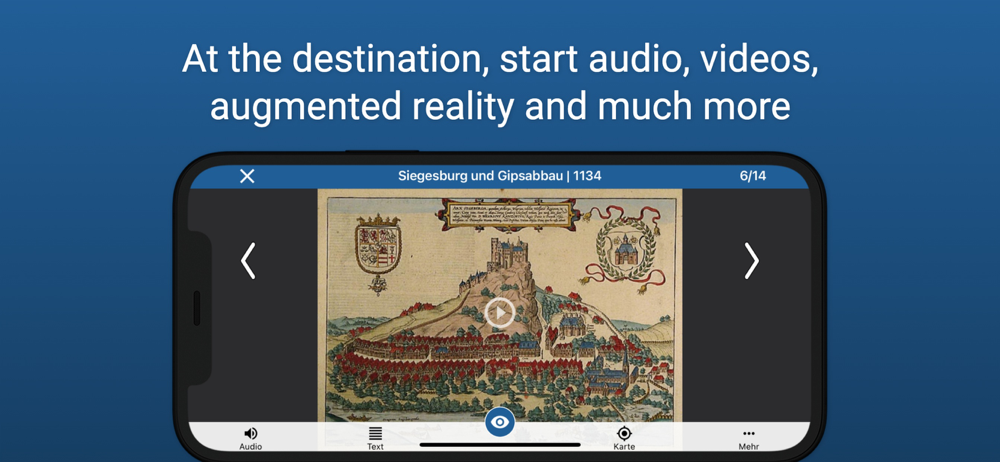The width and height of the screenshot is (1000, 462).
Task: Click the laurel wreath emblem on the engraving
Action: (x=626, y=246)
